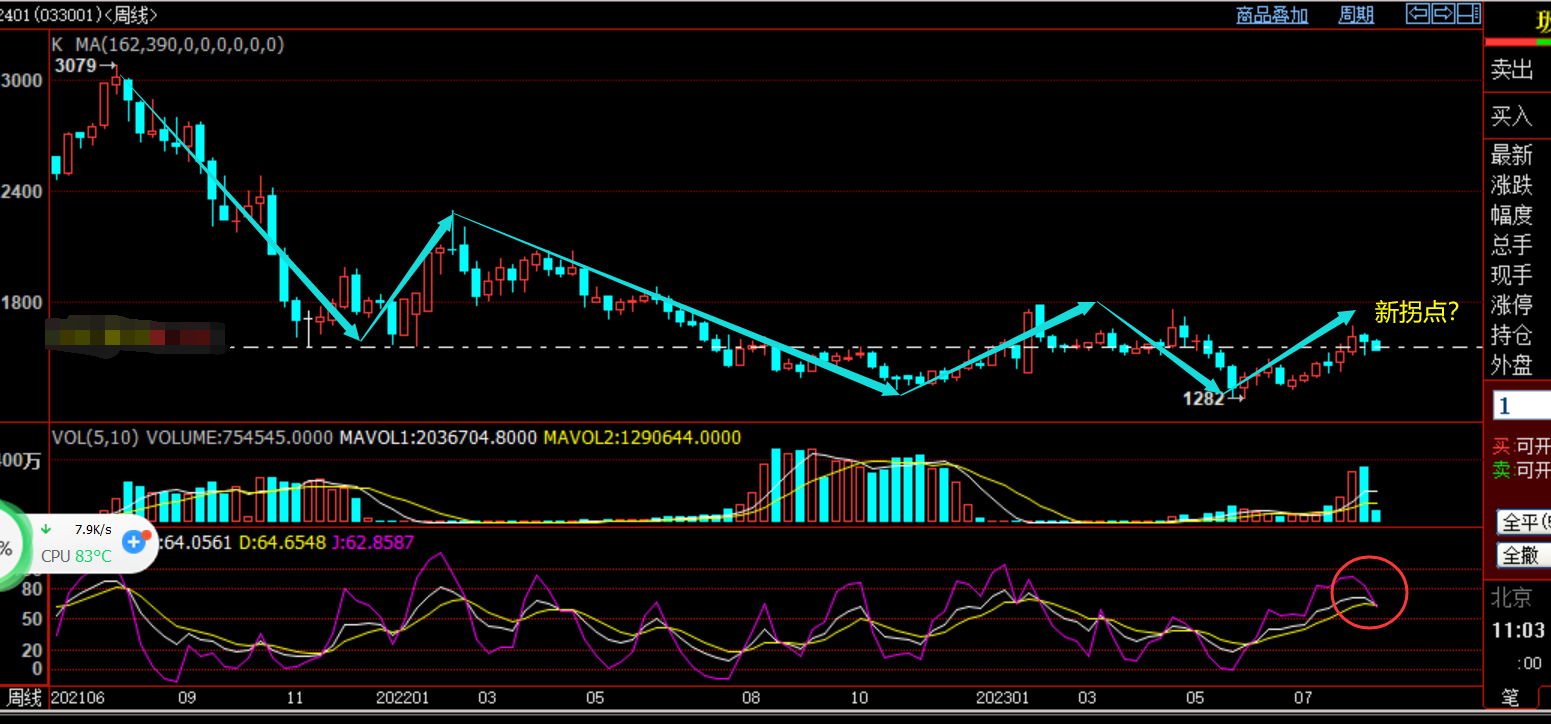
Task: Click the green percentage circle widget
Action: 10,546
